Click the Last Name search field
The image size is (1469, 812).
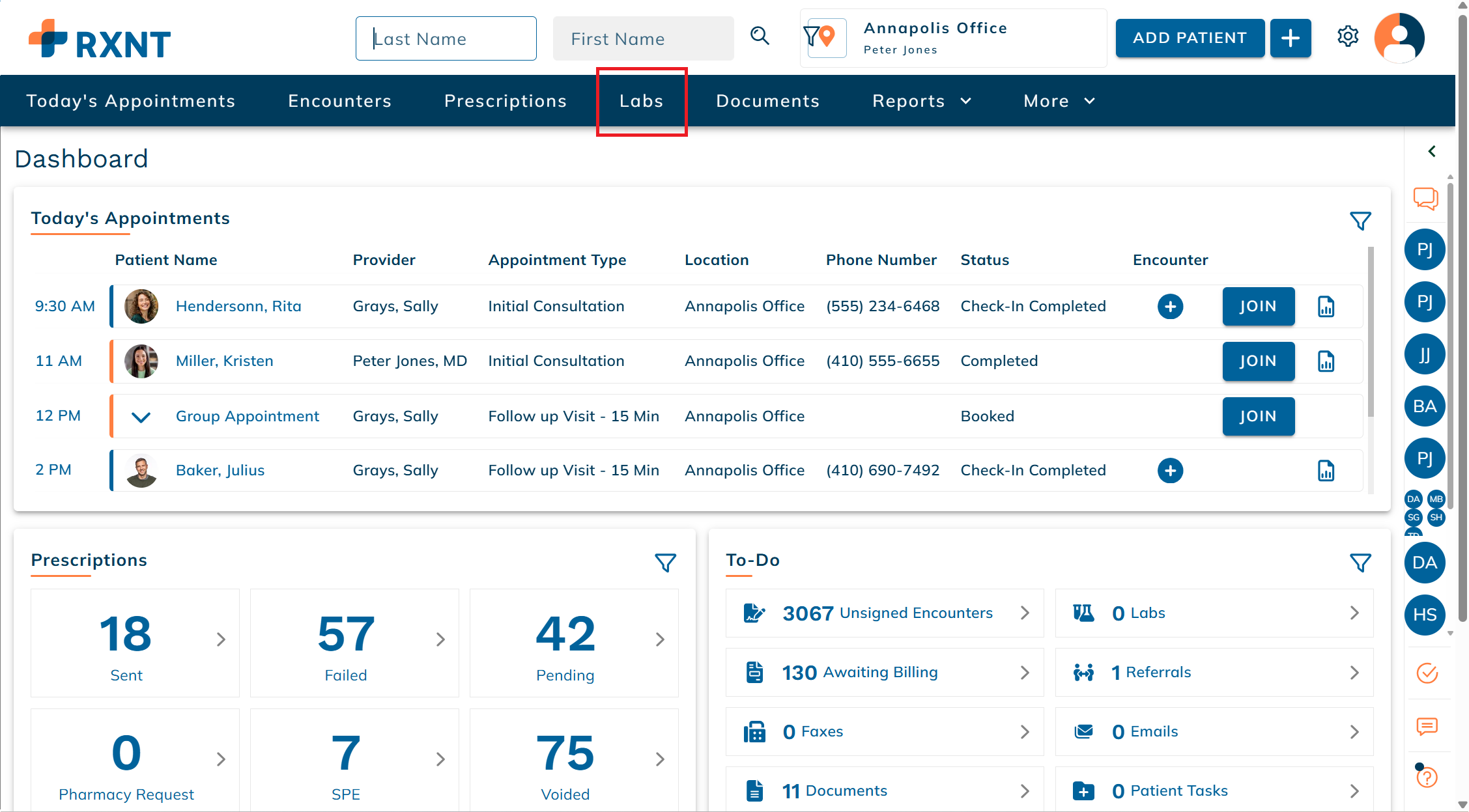(446, 39)
